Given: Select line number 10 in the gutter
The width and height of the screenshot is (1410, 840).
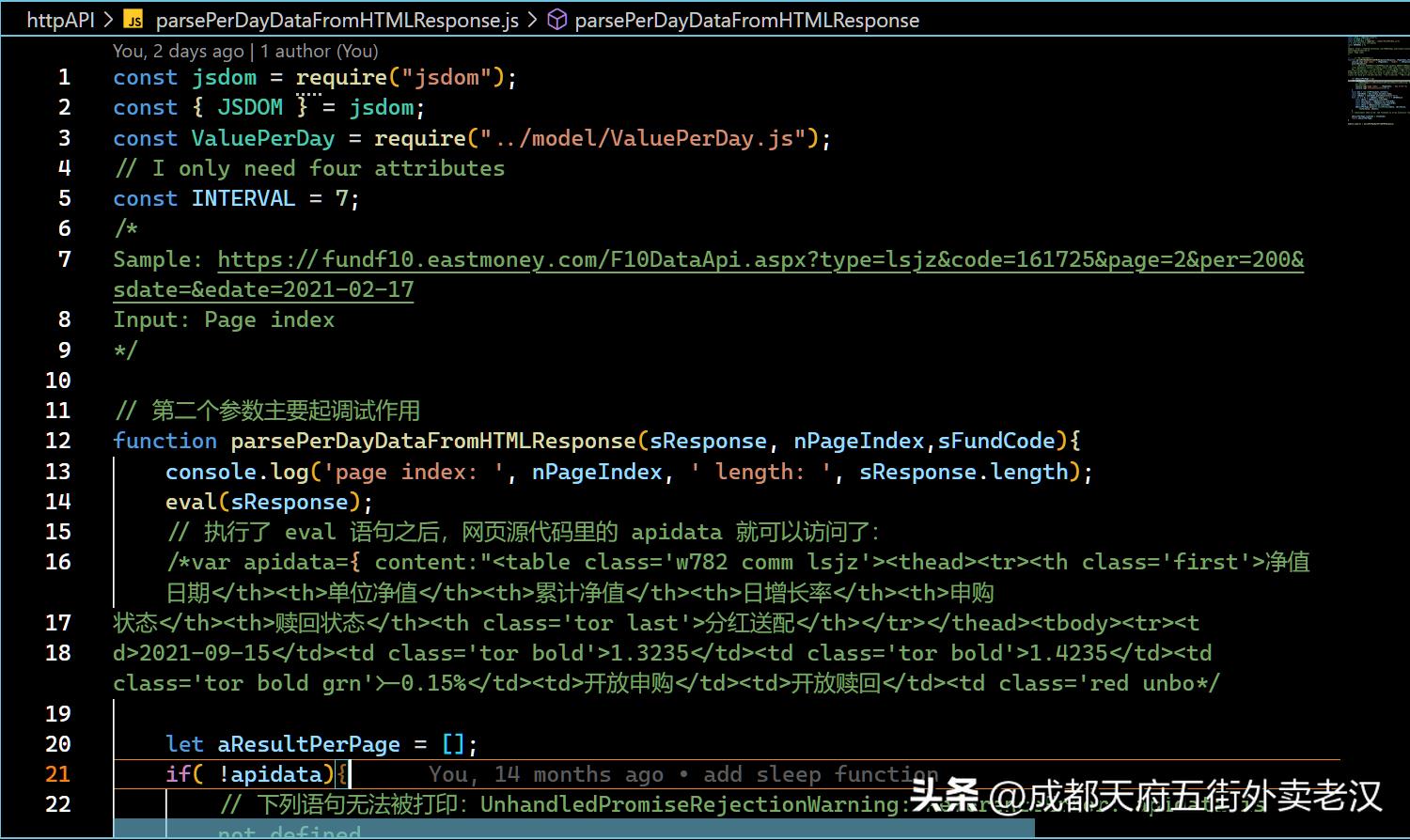Looking at the screenshot, I should click(x=58, y=380).
